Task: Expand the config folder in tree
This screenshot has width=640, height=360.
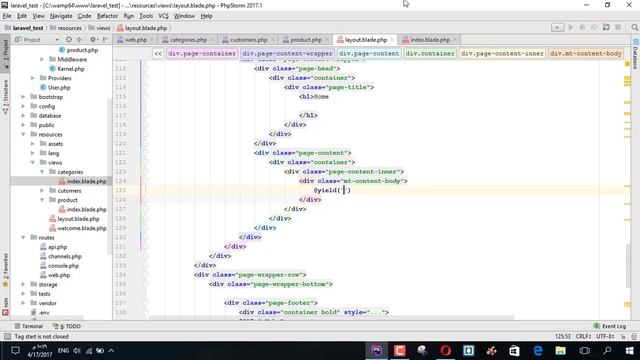Action: [x=23, y=106]
